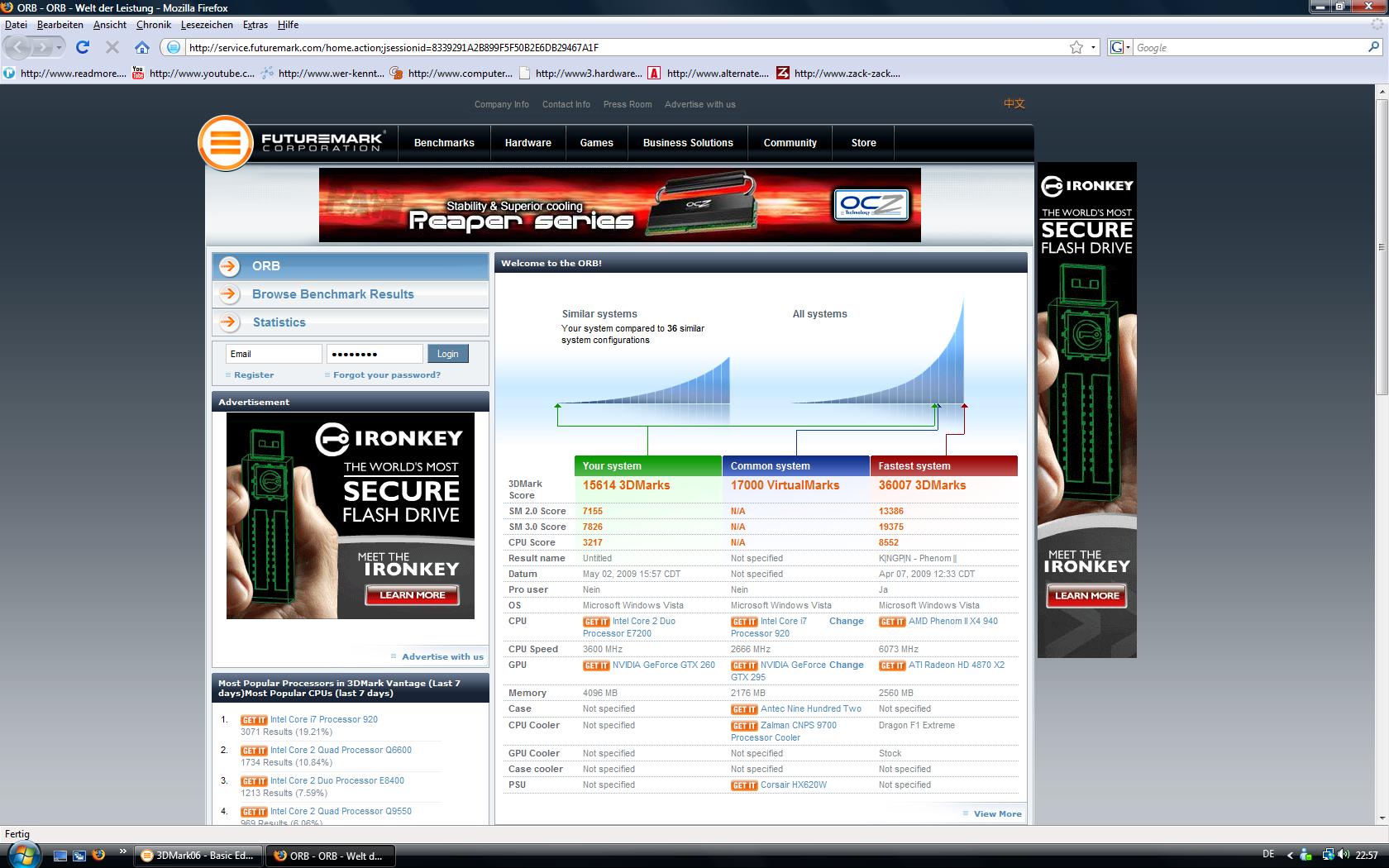The image size is (1389, 868).
Task: Click GET IT badge for ATI Radeon HD 4870 X2
Action: 891,665
